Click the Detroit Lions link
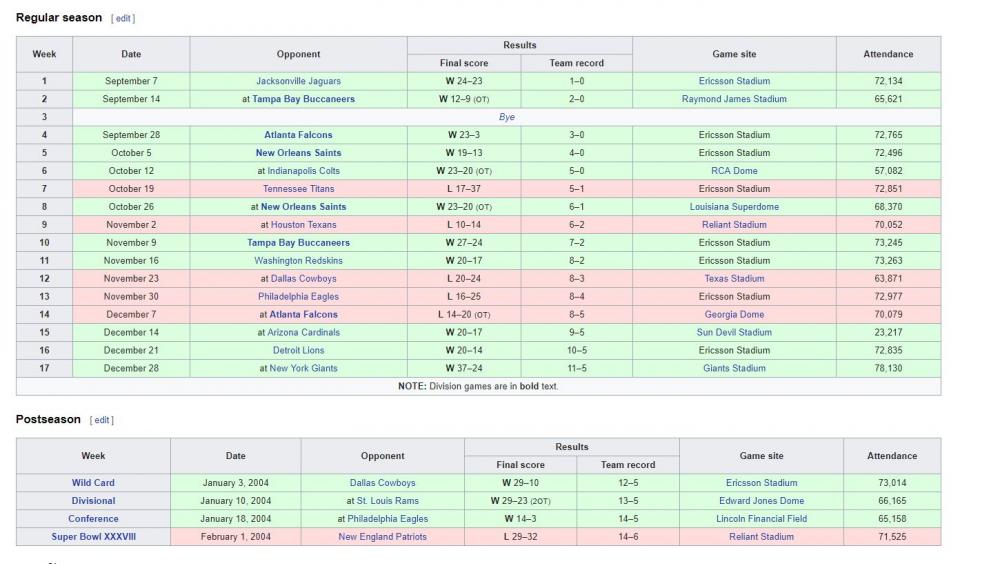 coord(298,351)
